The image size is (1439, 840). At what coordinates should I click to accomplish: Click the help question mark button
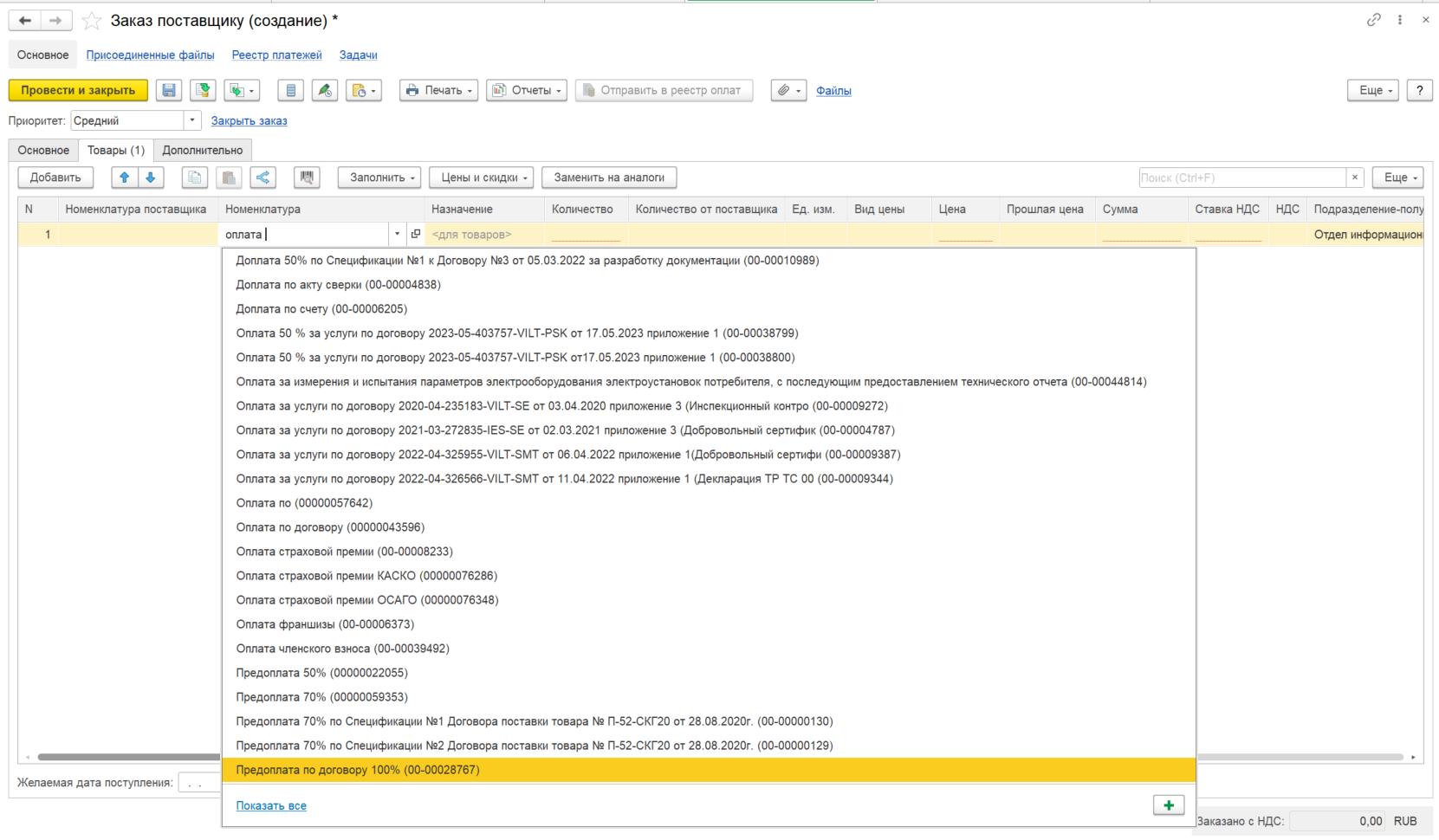coord(1419,90)
